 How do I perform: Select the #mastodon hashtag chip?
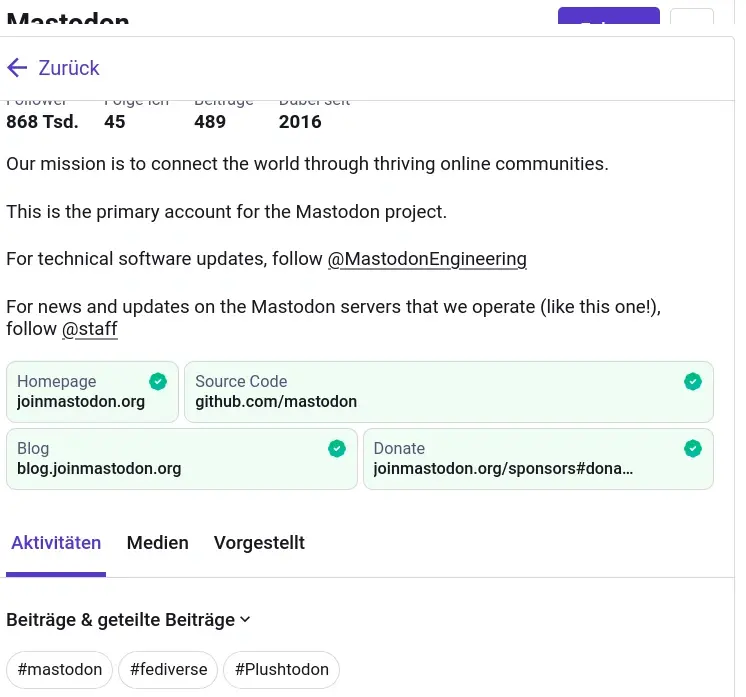pyautogui.click(x=60, y=669)
